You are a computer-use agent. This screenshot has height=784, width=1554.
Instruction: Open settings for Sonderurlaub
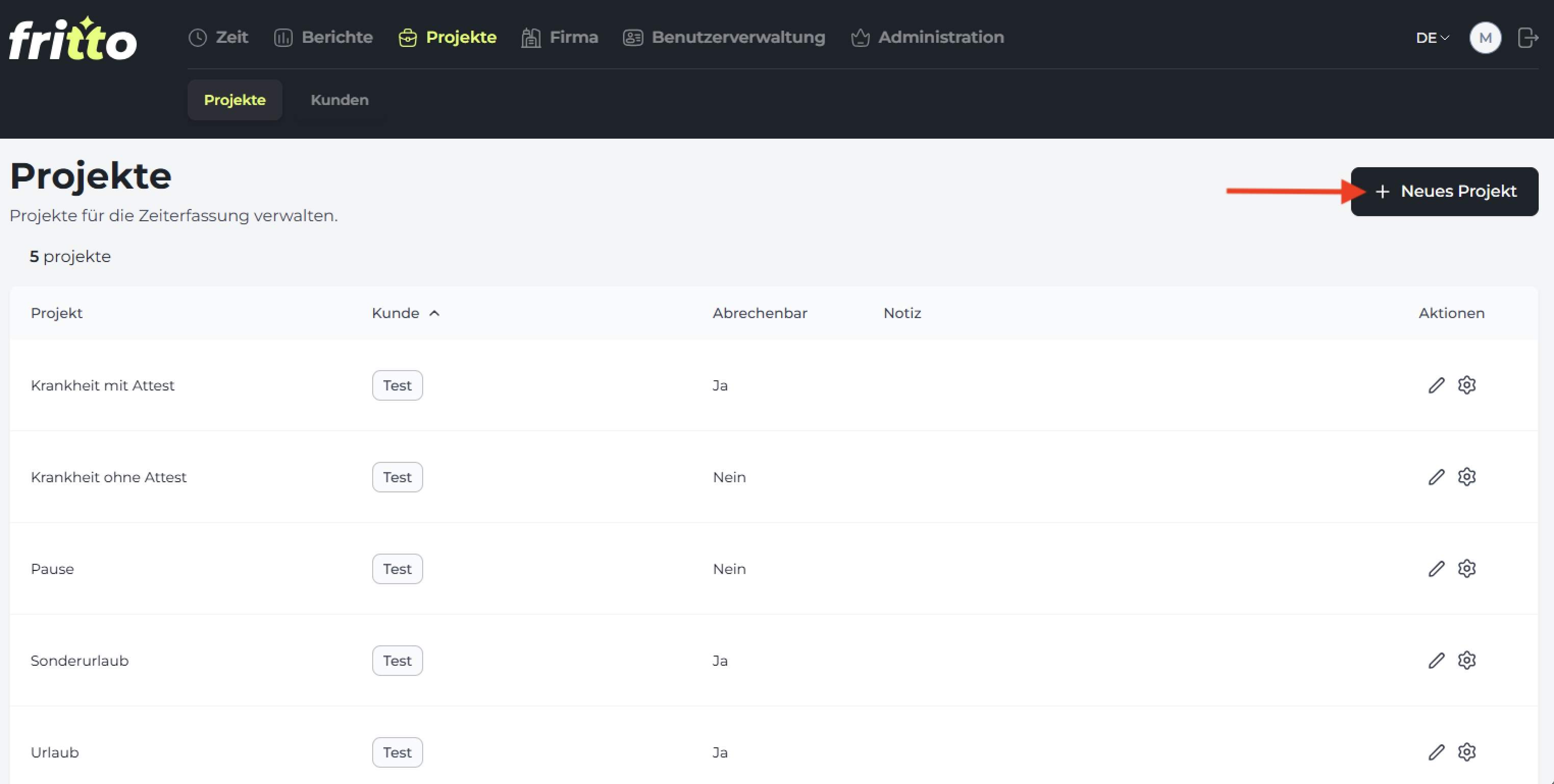(x=1466, y=660)
